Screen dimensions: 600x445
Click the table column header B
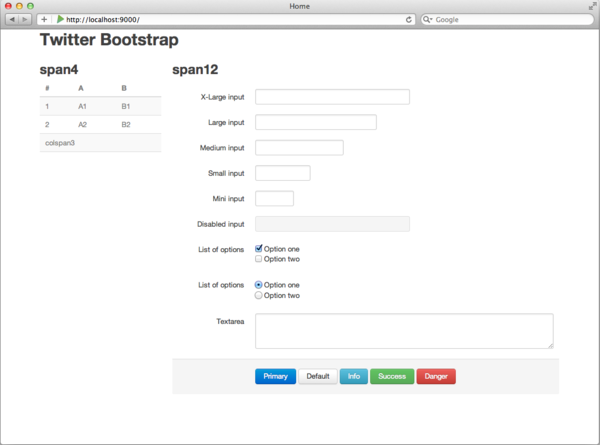point(124,88)
